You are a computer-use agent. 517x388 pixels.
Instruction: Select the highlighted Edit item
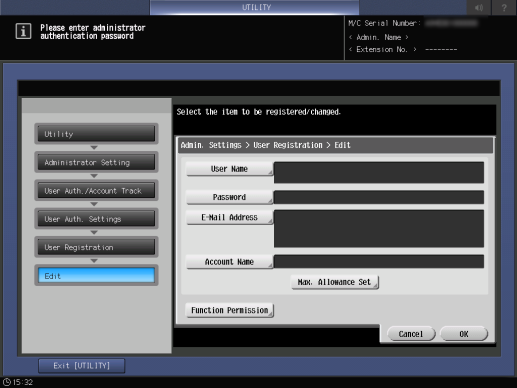click(96, 276)
